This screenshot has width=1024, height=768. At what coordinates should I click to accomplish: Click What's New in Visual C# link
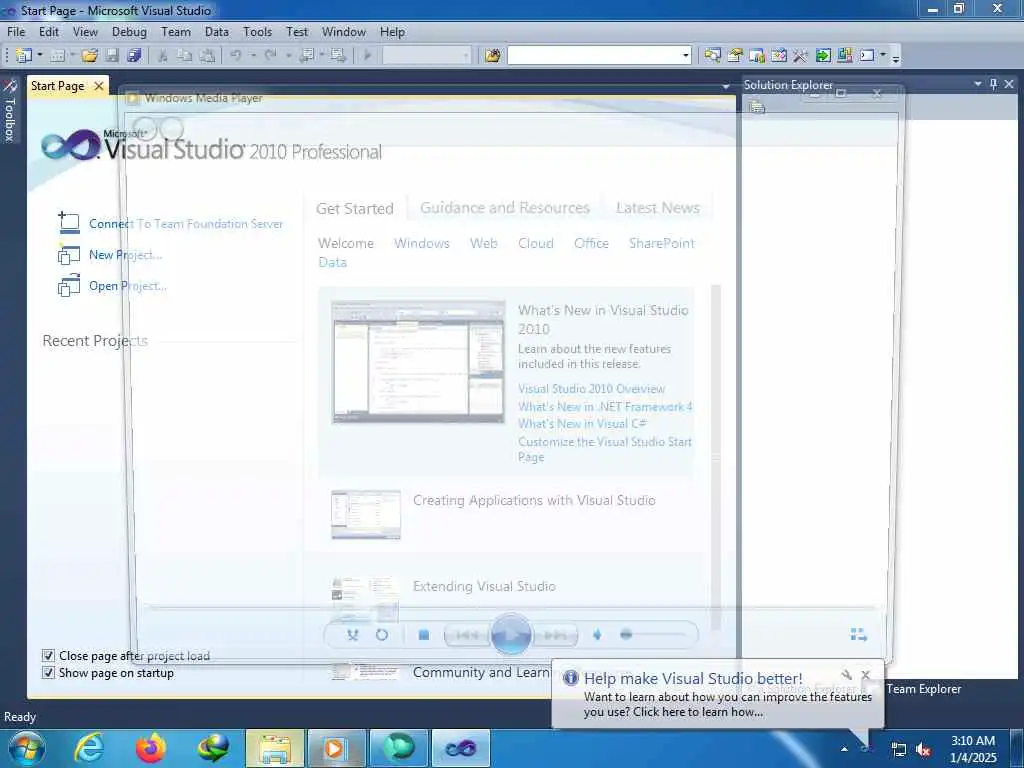[582, 424]
